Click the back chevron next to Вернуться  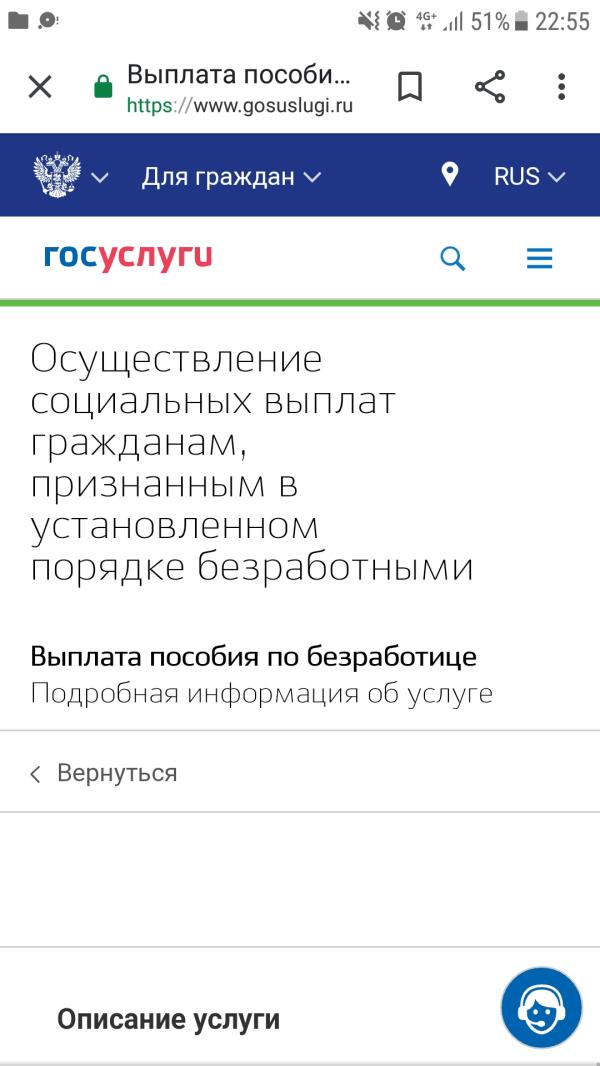click(x=36, y=774)
